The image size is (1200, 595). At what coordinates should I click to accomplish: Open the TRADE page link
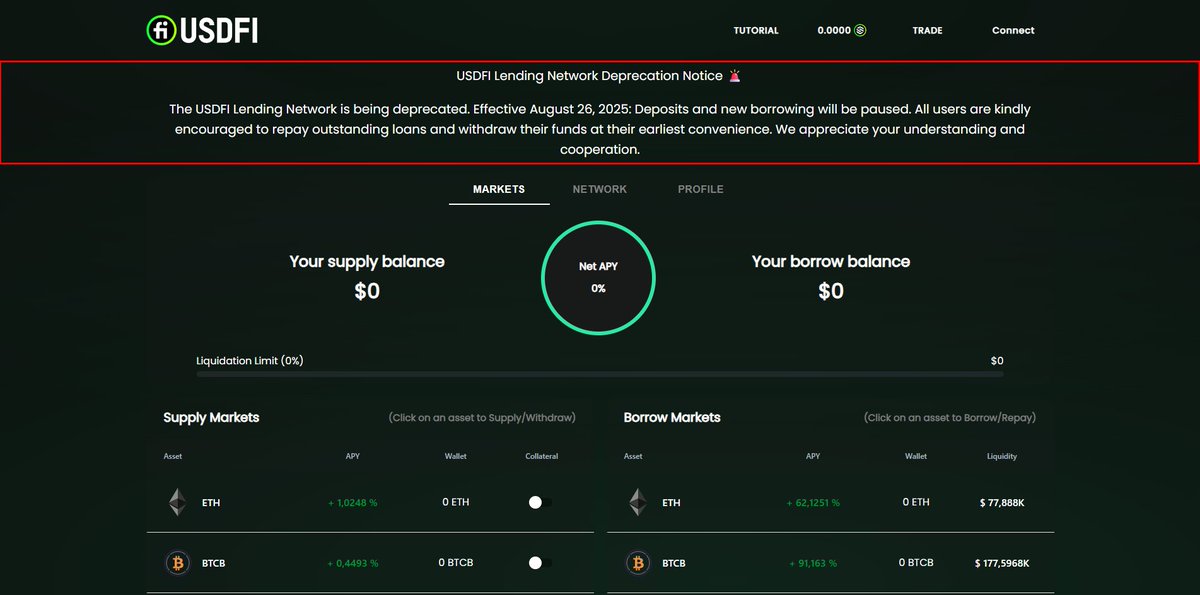pyautogui.click(x=927, y=31)
